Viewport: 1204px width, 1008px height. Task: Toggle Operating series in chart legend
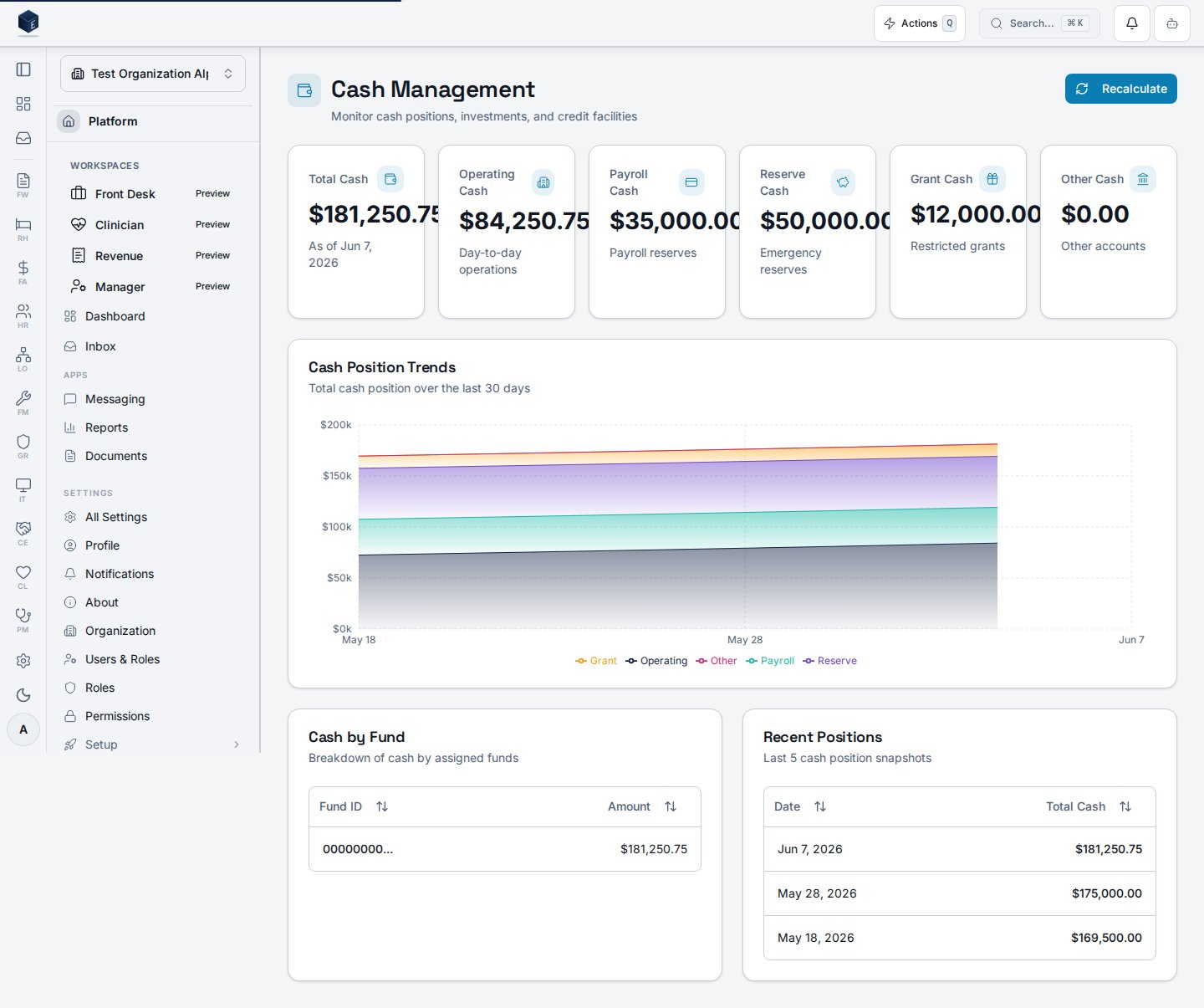(656, 661)
